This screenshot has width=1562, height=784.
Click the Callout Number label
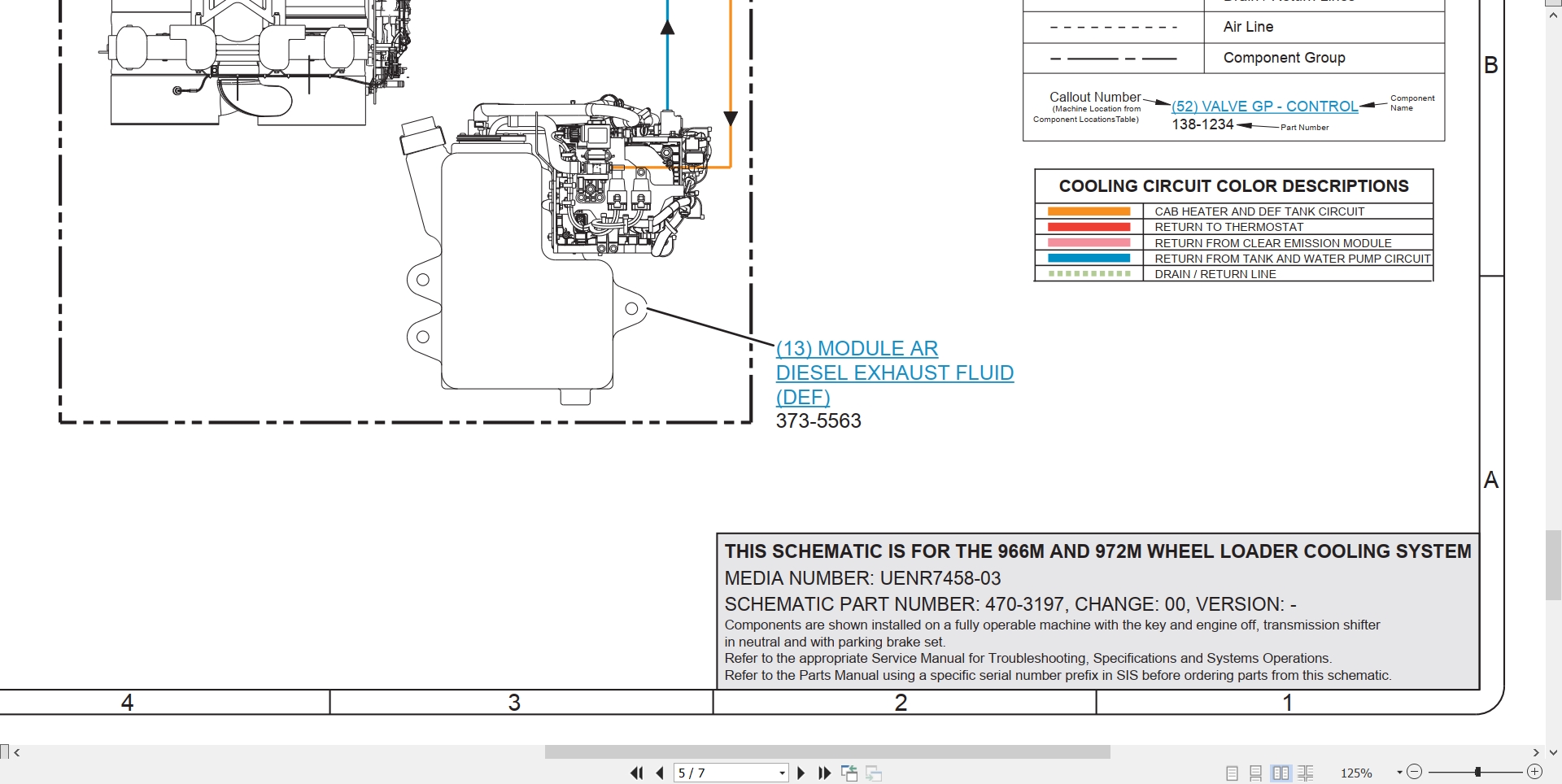(1095, 98)
